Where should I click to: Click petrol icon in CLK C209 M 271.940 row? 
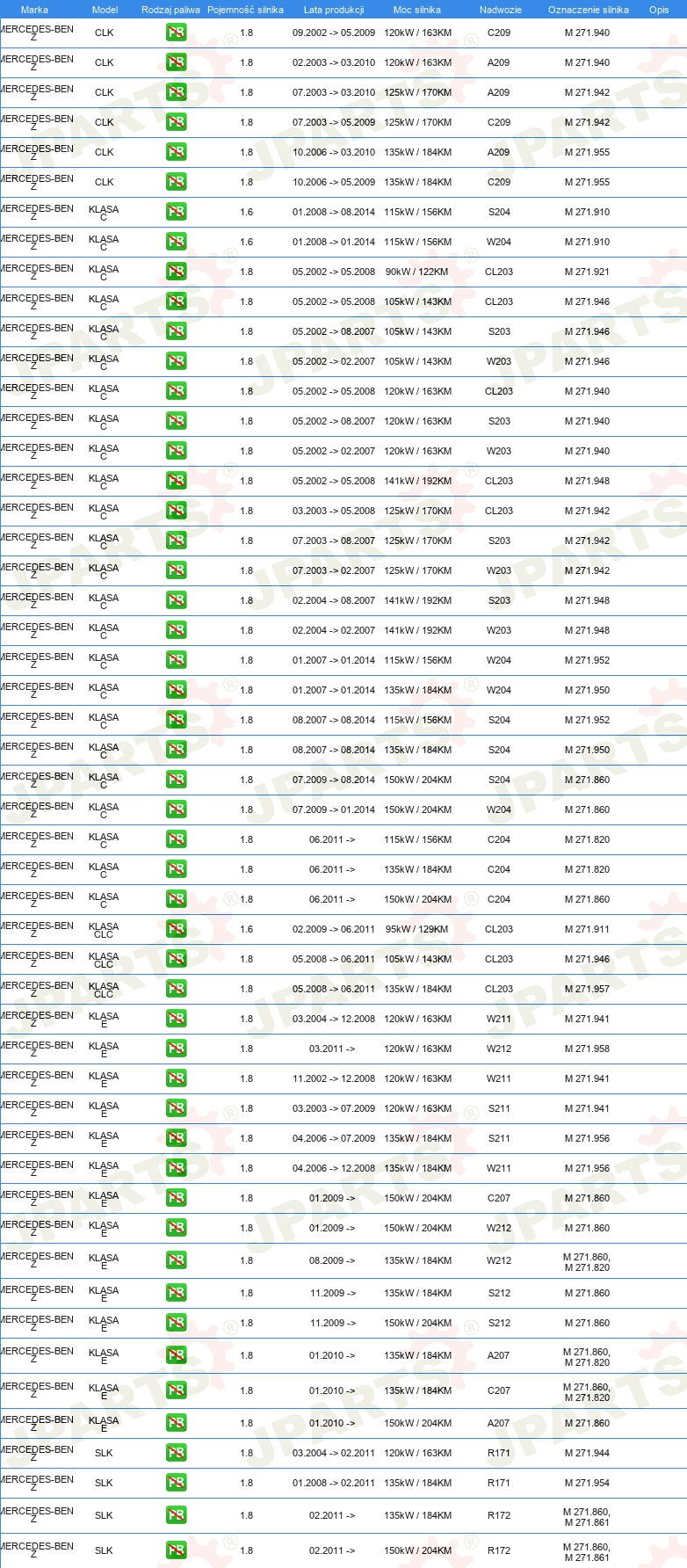point(177,33)
